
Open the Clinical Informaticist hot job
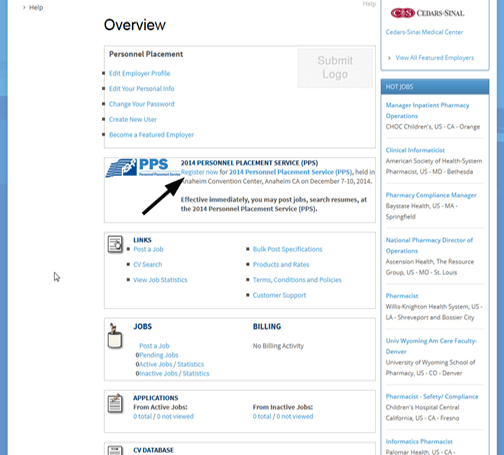(415, 150)
